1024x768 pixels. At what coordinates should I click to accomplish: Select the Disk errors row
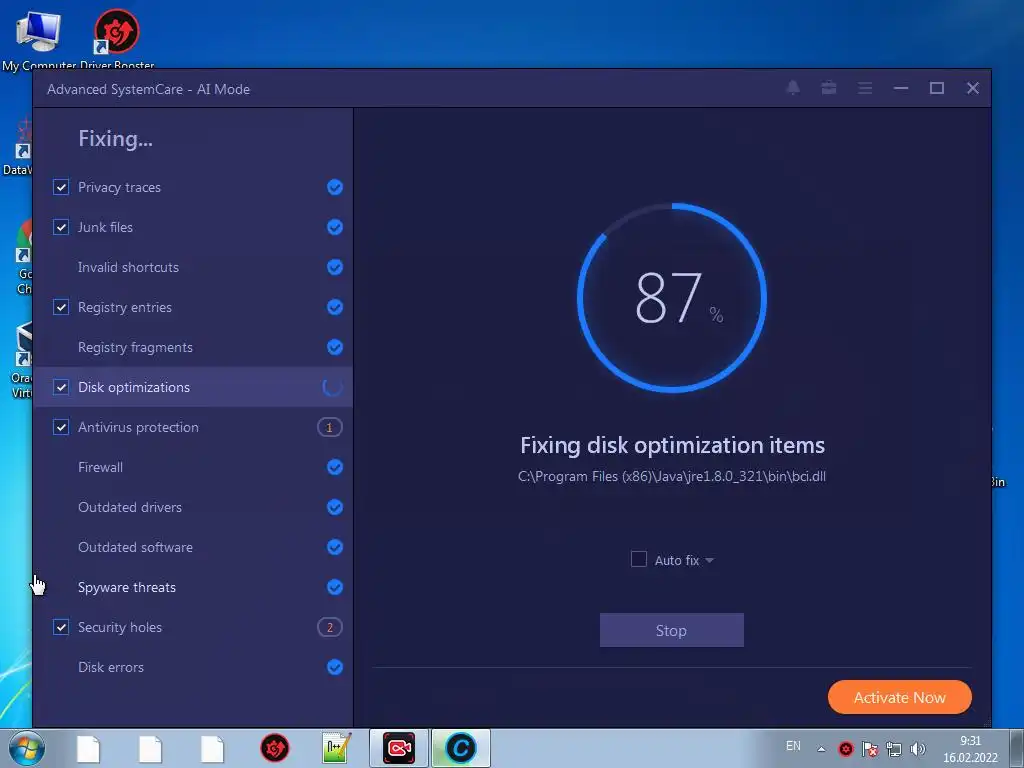(x=193, y=667)
